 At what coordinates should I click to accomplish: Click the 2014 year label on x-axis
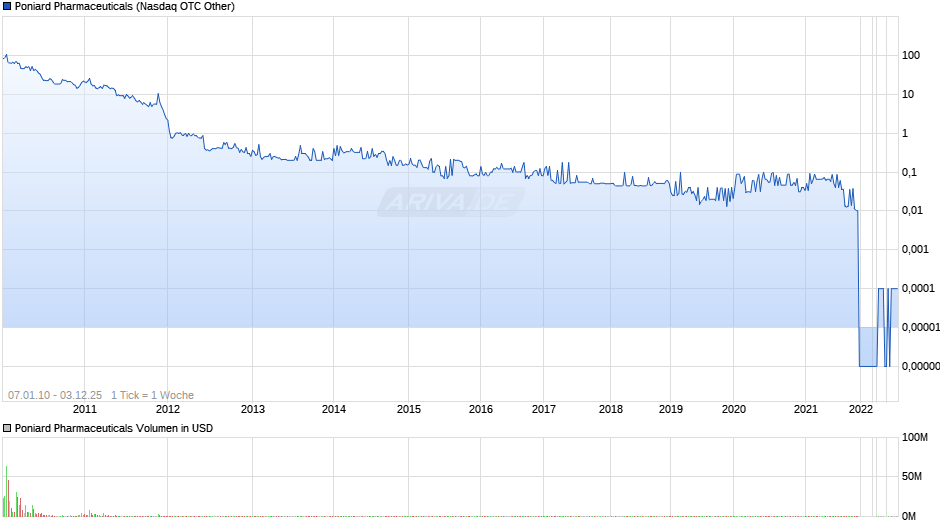coord(334,409)
